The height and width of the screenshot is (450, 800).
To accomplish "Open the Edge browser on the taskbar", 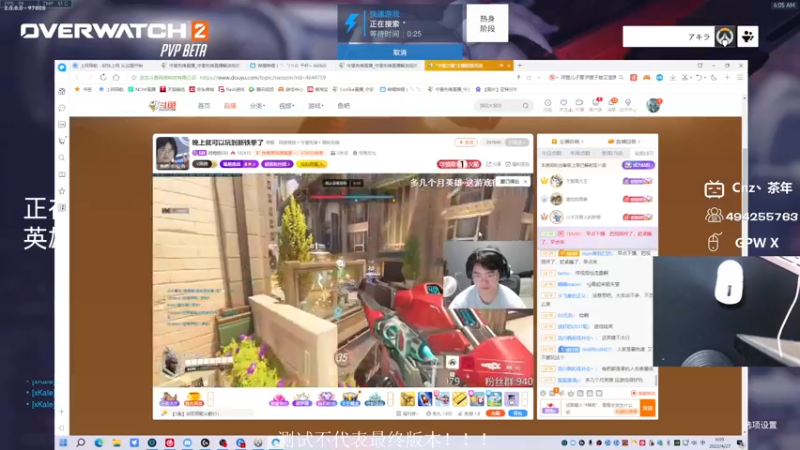I will (98, 443).
